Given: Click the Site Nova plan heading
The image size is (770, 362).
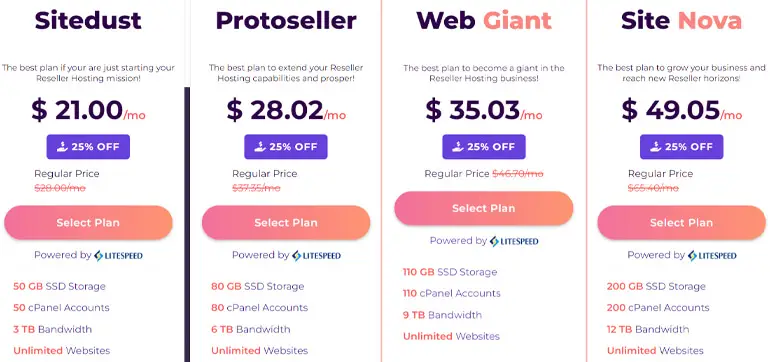Looking at the screenshot, I should (682, 21).
